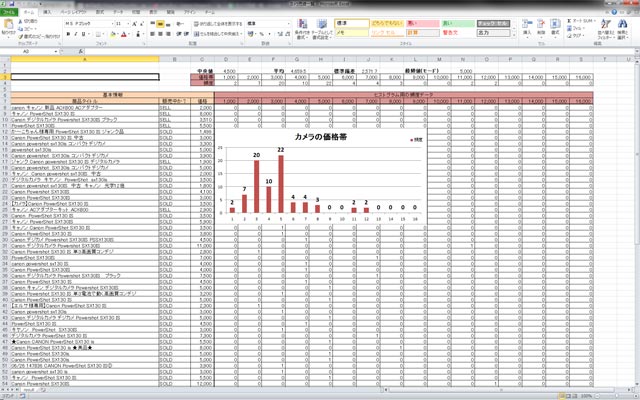Open the Clear (クリア) dropdown
Image resolution: width=640 pixels, height=400 pixels.
pos(576,36)
